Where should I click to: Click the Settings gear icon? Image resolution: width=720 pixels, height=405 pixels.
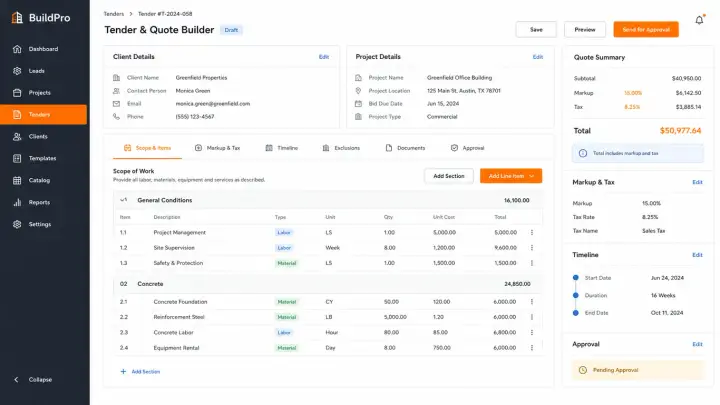(x=17, y=224)
